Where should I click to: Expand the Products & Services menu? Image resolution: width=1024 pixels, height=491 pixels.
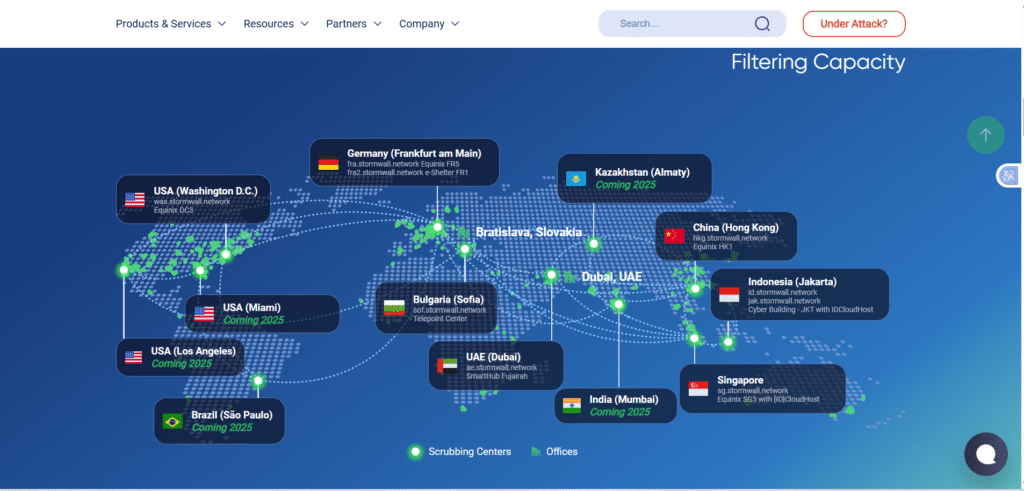click(x=170, y=24)
